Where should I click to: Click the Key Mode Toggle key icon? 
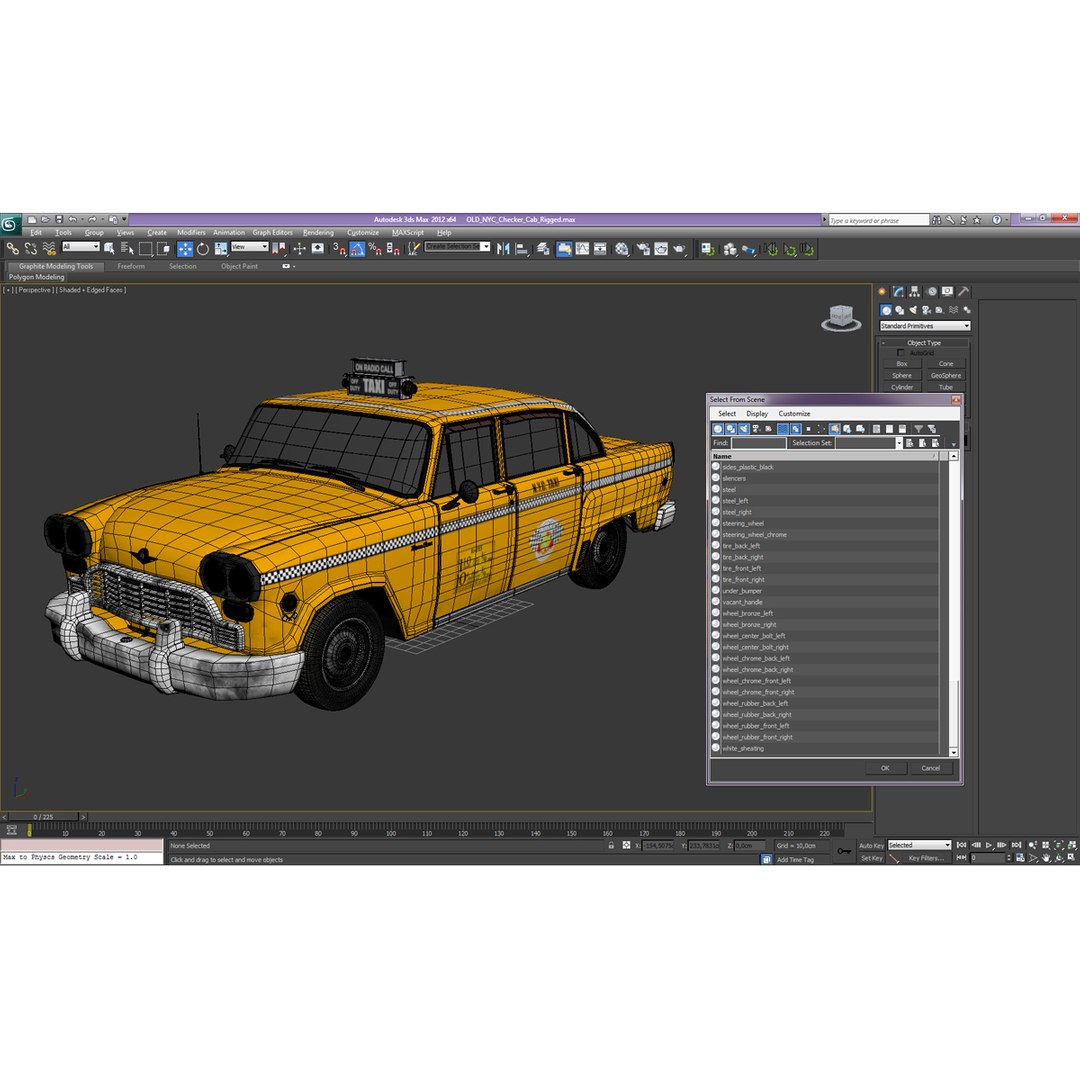(844, 851)
